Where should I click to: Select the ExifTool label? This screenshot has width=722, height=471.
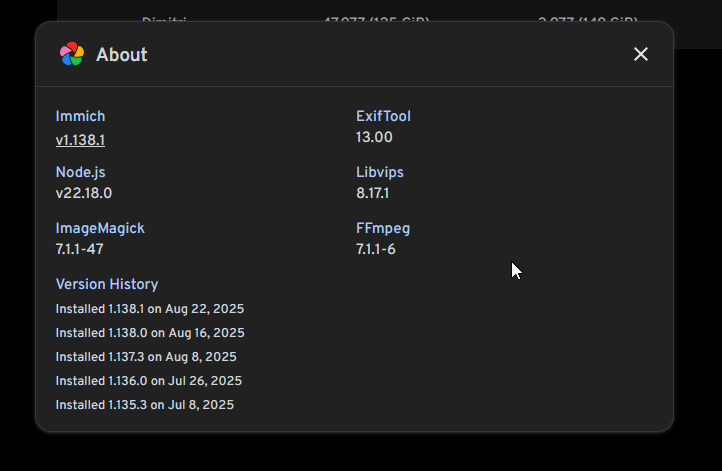(x=383, y=116)
